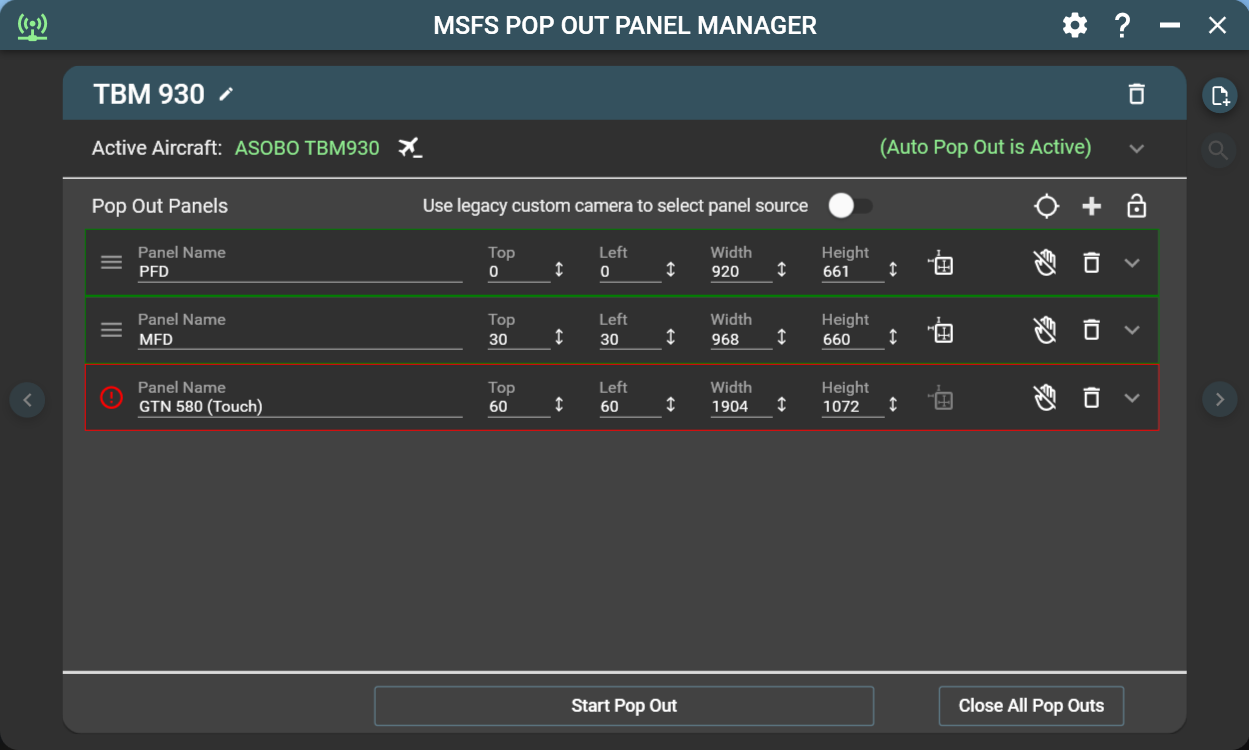
Task: Delete the PFD panel
Action: (1092, 263)
